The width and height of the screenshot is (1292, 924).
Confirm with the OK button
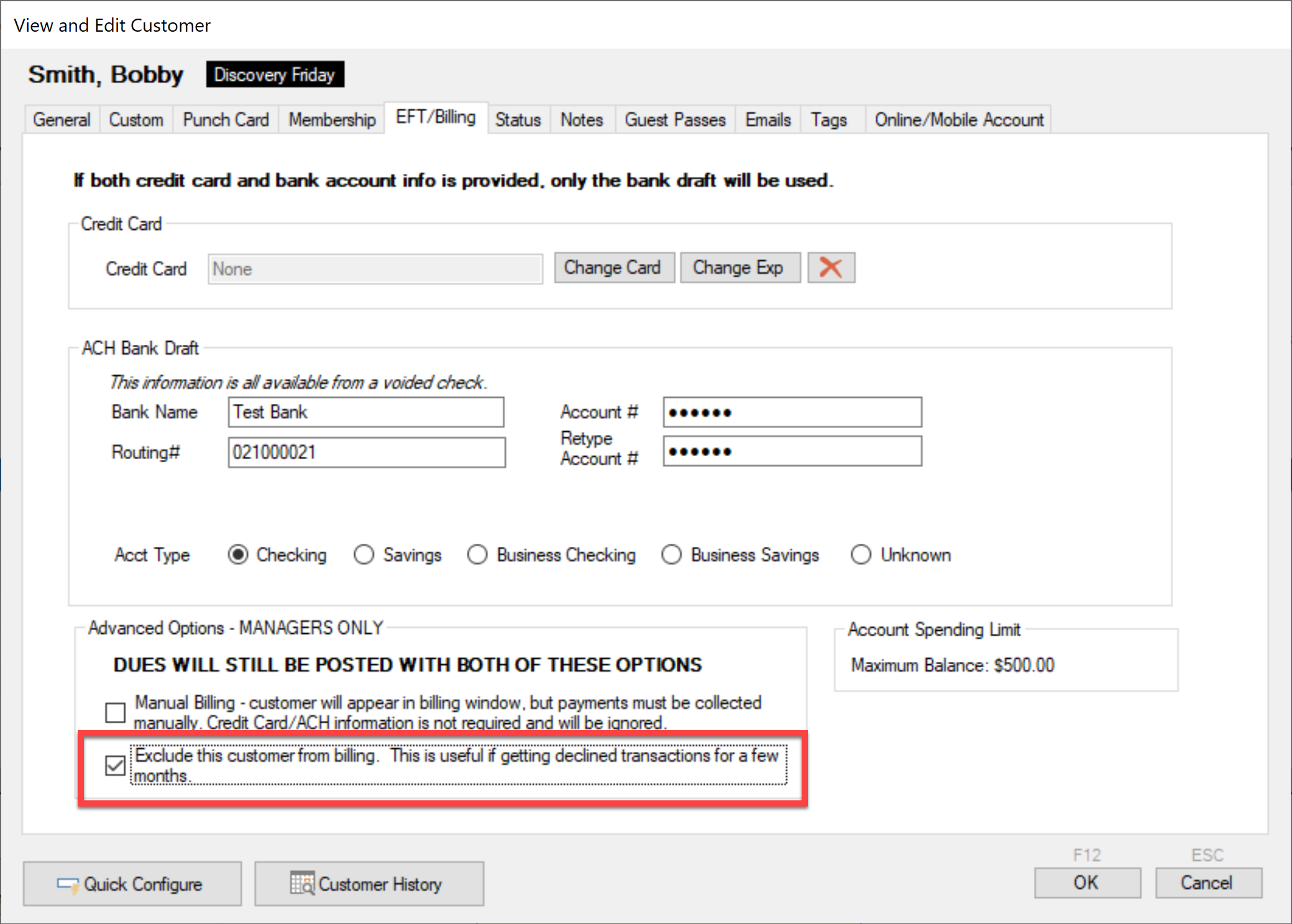pyautogui.click(x=1088, y=882)
